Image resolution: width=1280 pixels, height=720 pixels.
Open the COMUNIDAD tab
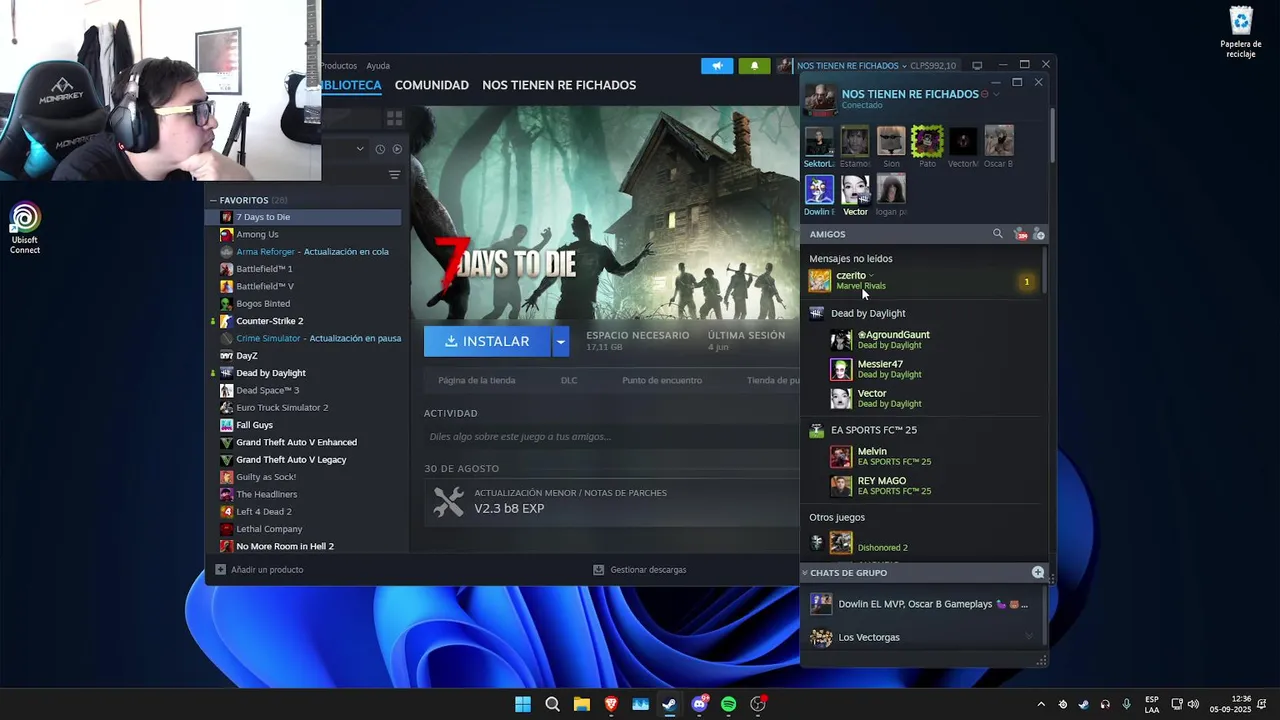coord(432,85)
